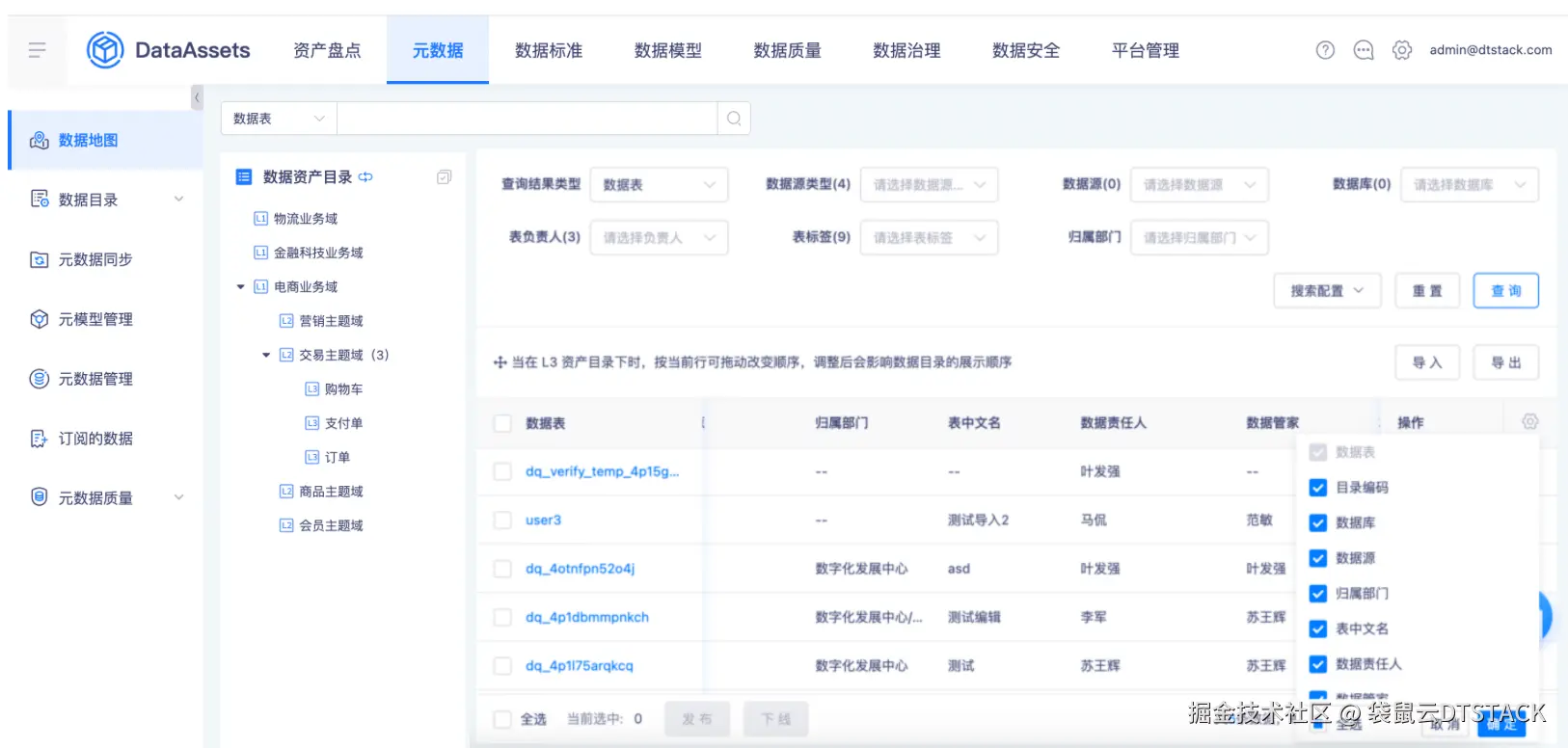Expand the 元数据质量 sidebar menu chevron
1568x748 pixels.
pos(178,497)
